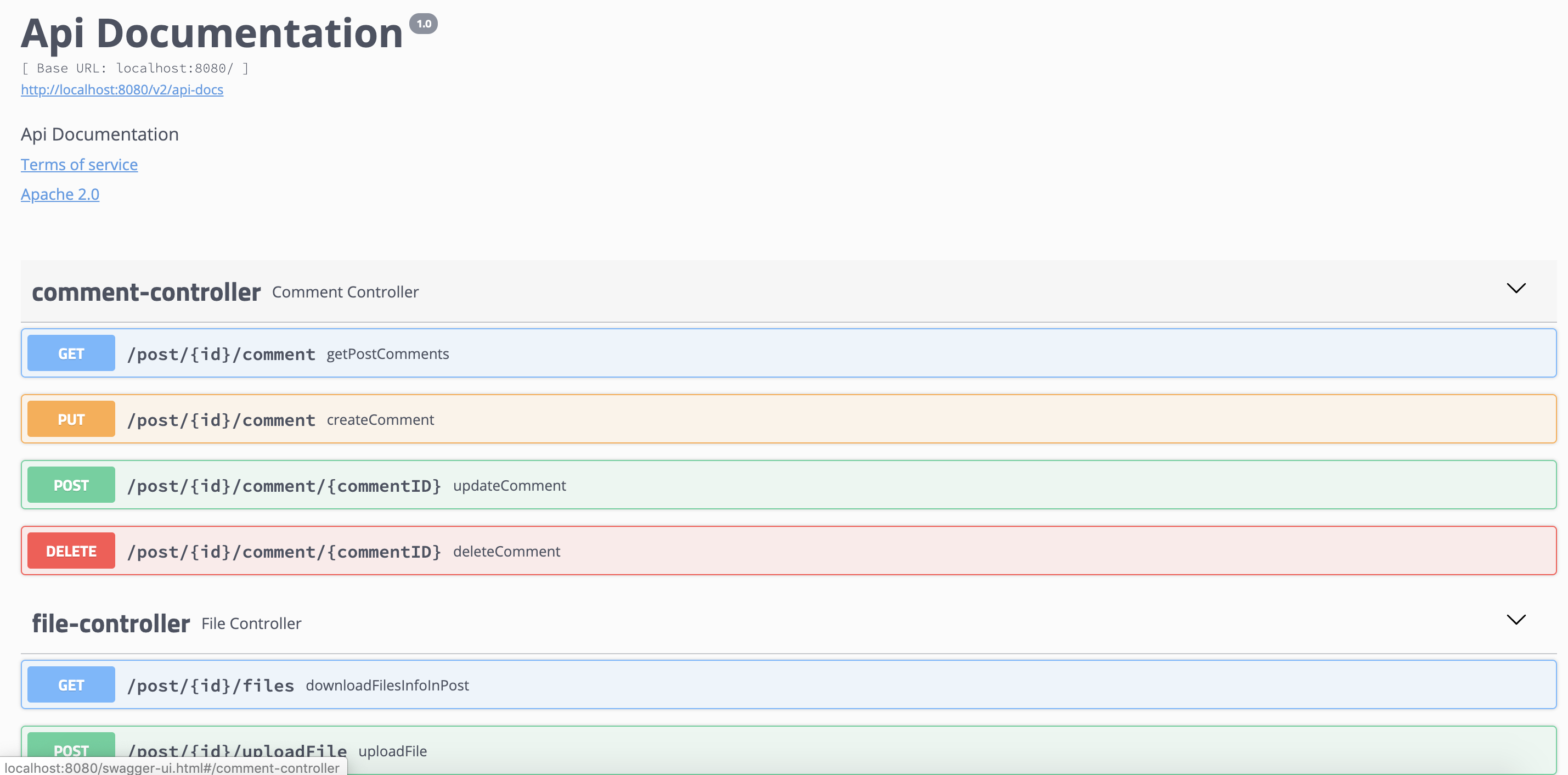Screen dimensions: 1568x775
Task: Click the 1.0 version badge
Action: tap(423, 24)
